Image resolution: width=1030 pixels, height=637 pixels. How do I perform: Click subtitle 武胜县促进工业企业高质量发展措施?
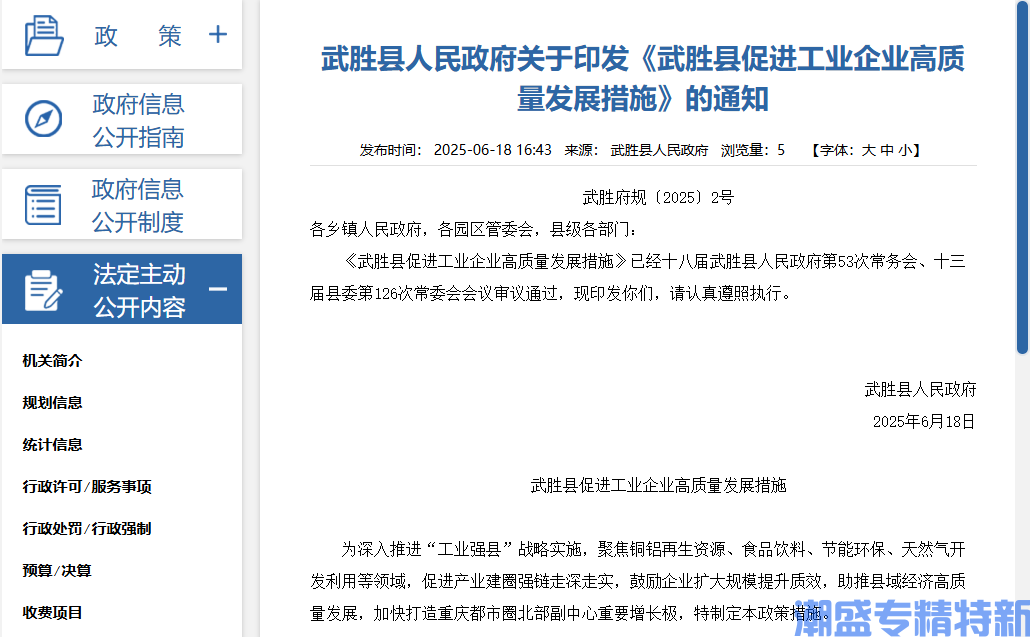coord(658,485)
